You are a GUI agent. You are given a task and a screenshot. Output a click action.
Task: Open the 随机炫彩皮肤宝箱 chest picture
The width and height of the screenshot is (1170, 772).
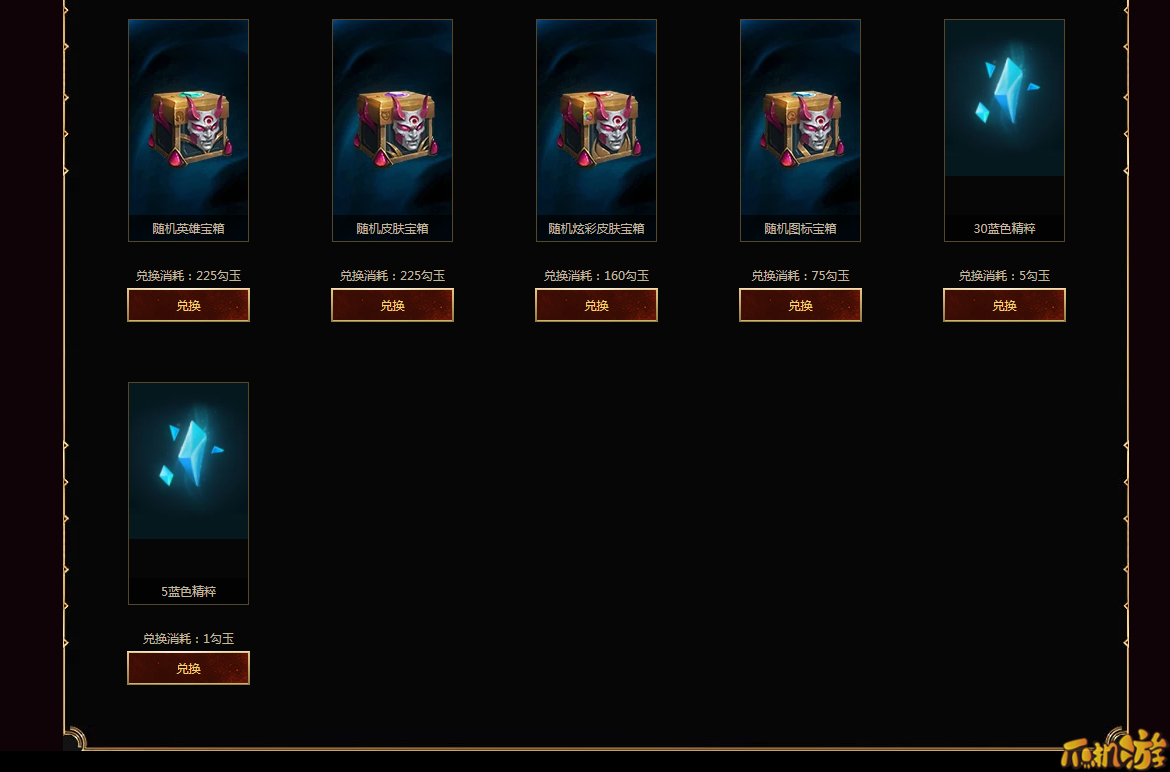pos(596,118)
